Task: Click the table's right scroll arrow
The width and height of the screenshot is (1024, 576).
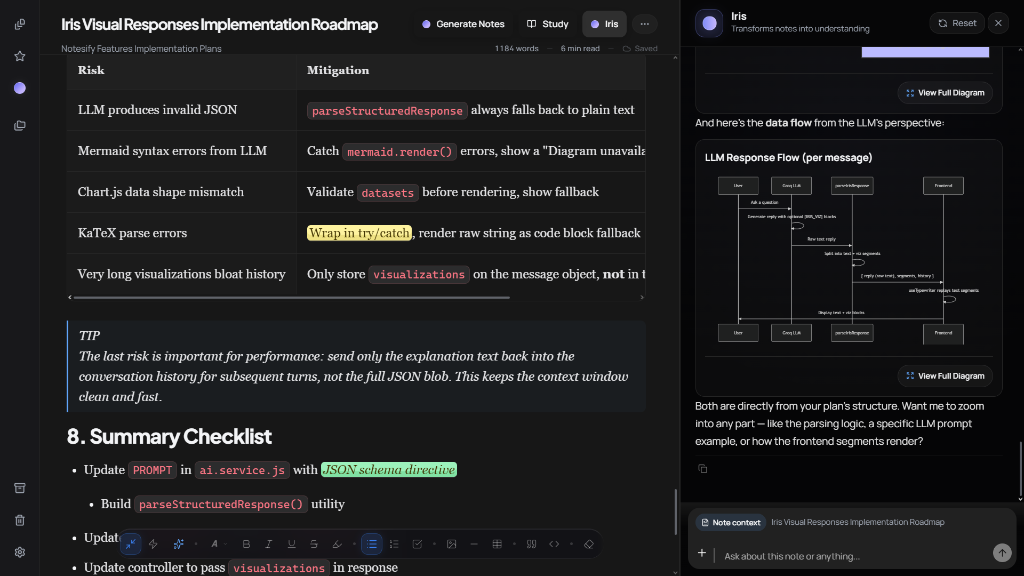Action: (642, 298)
